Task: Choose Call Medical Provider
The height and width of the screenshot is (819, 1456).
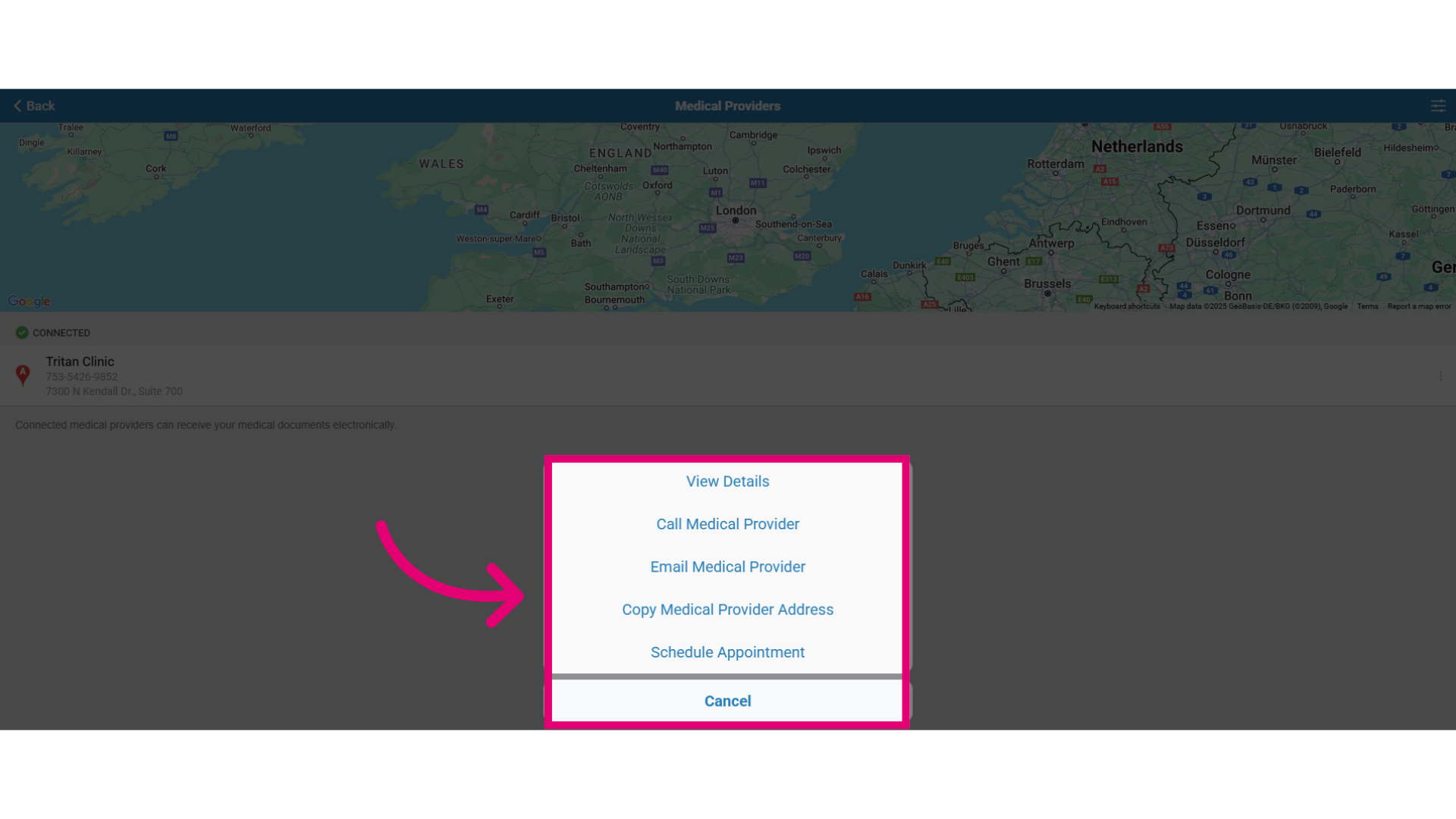Action: pyautogui.click(x=727, y=524)
